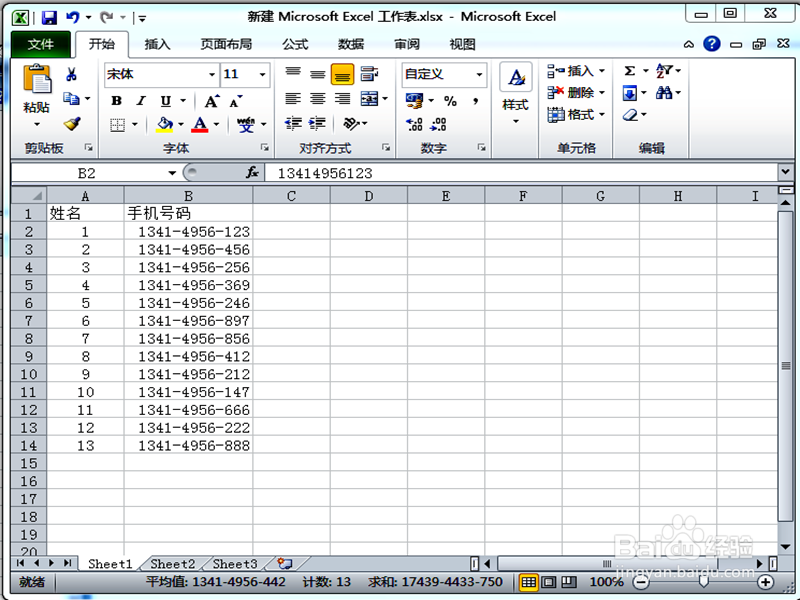Switch to the 插入 Insert tab

point(157,44)
